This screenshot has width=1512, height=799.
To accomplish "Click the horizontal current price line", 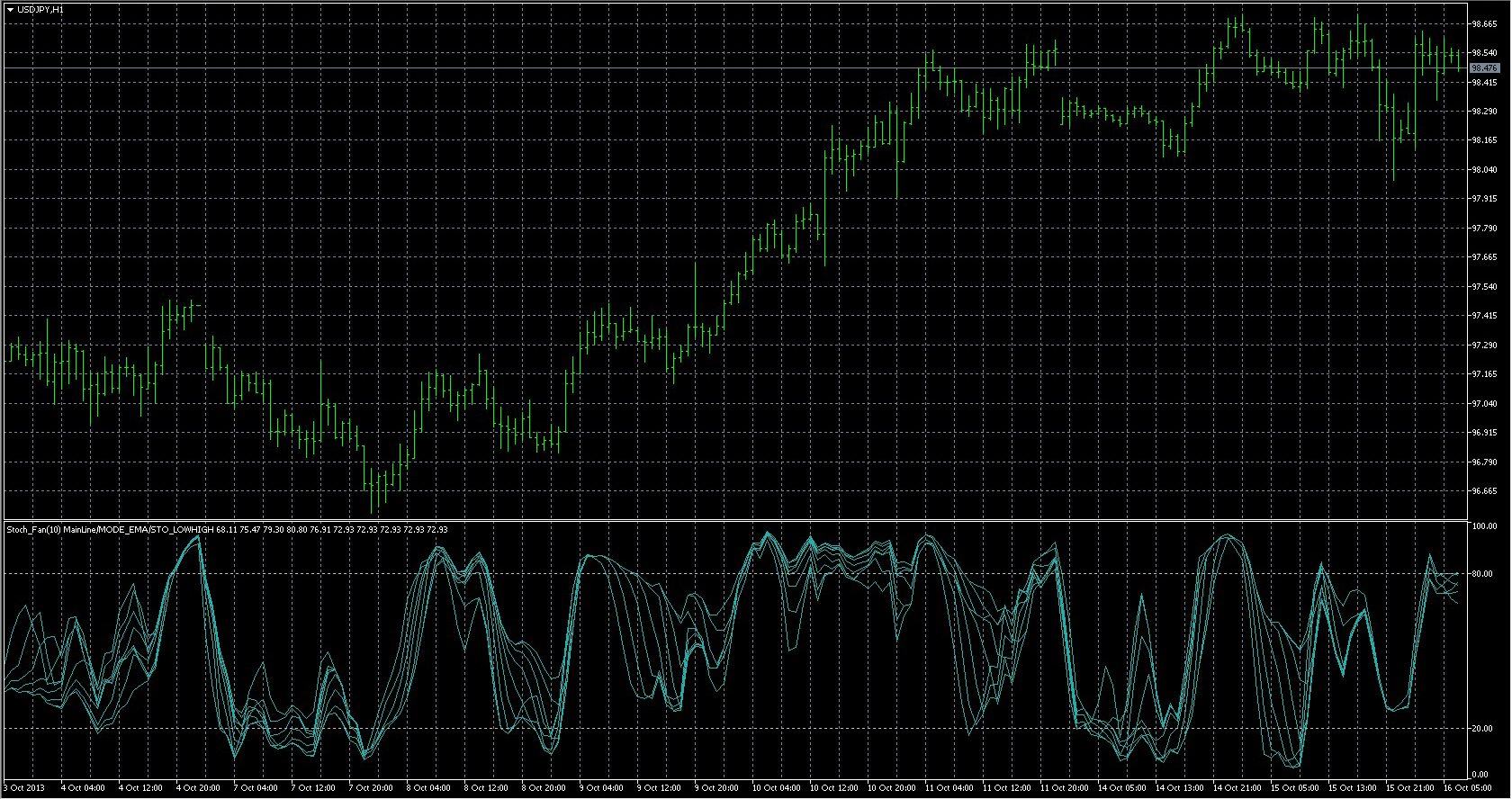I will point(720,68).
